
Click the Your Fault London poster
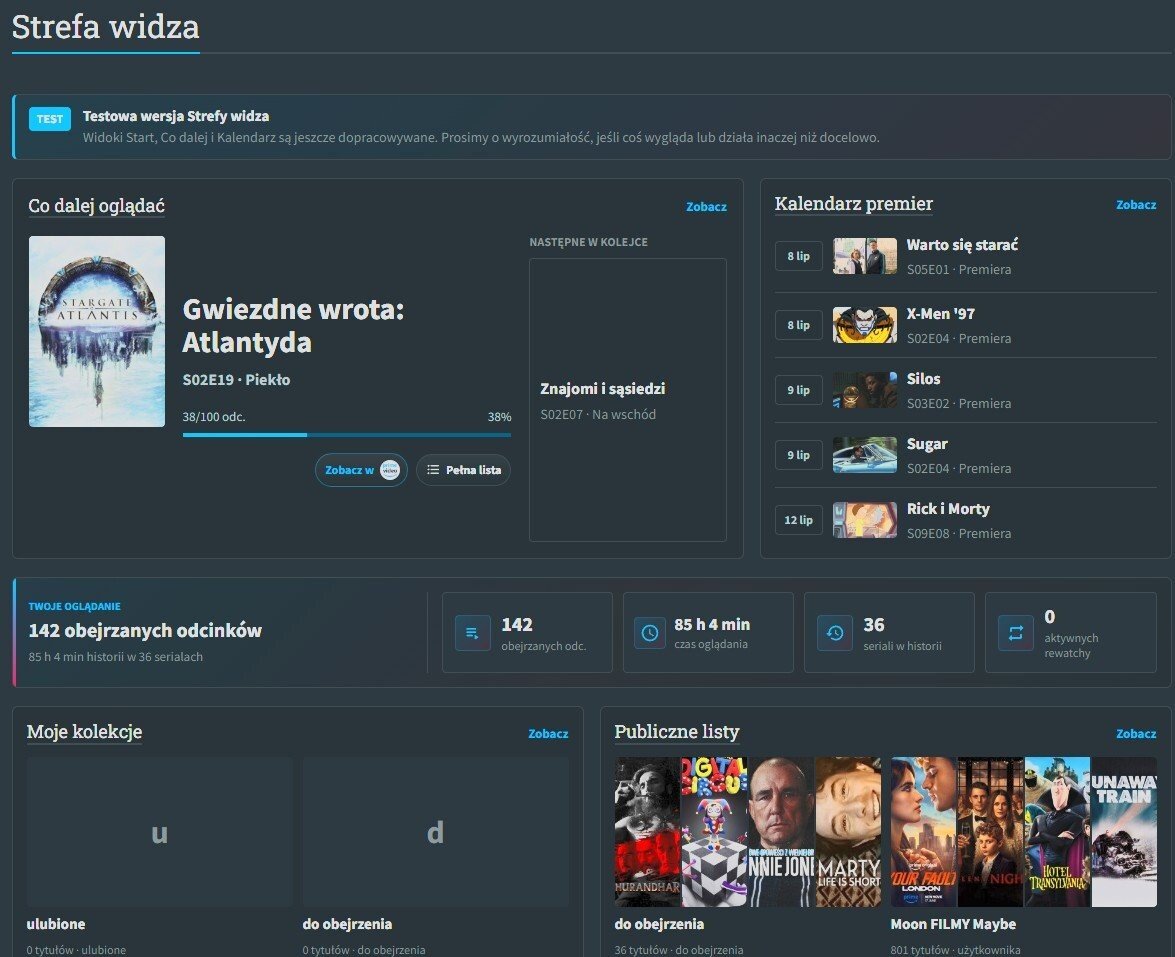[x=923, y=832]
